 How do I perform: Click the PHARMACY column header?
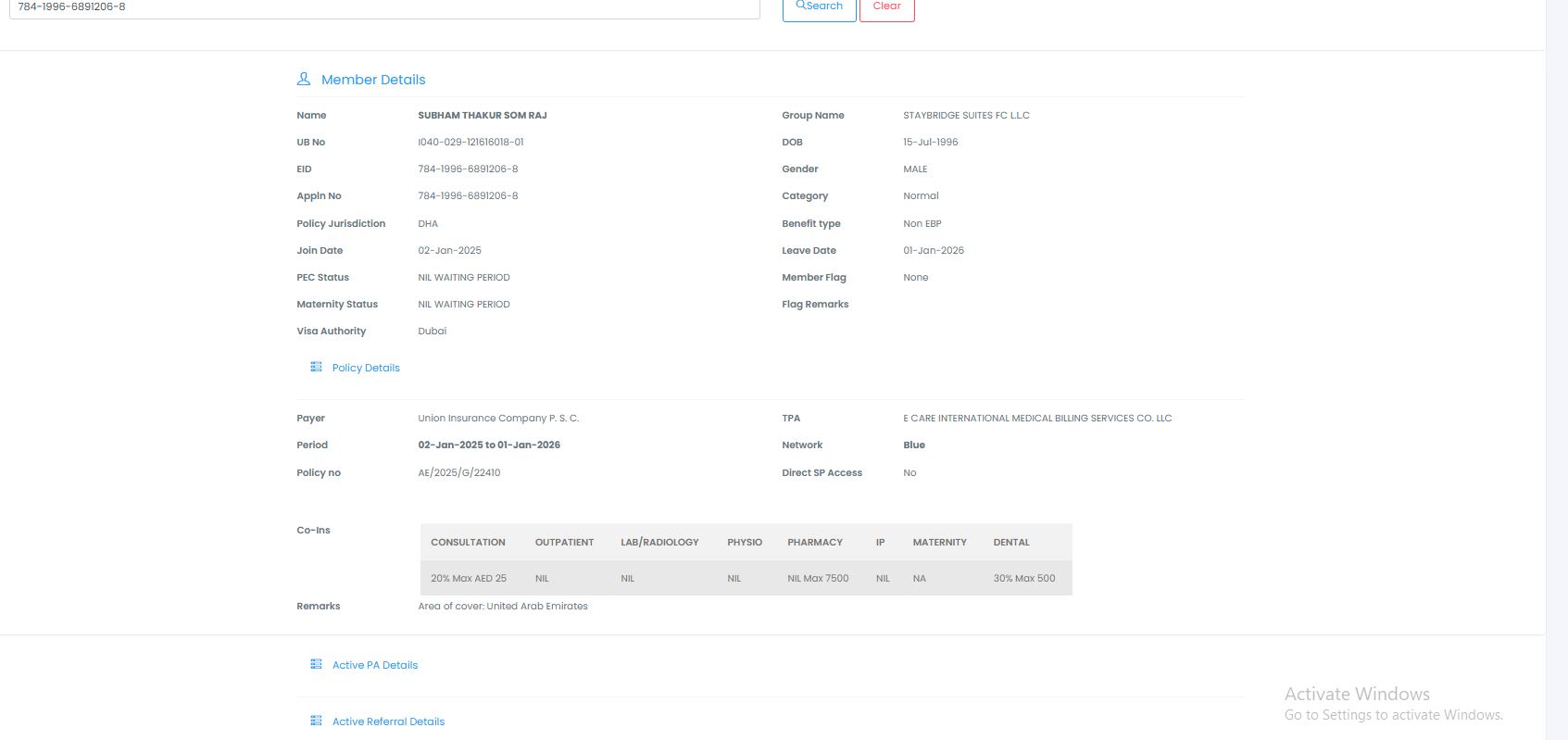[x=815, y=543]
